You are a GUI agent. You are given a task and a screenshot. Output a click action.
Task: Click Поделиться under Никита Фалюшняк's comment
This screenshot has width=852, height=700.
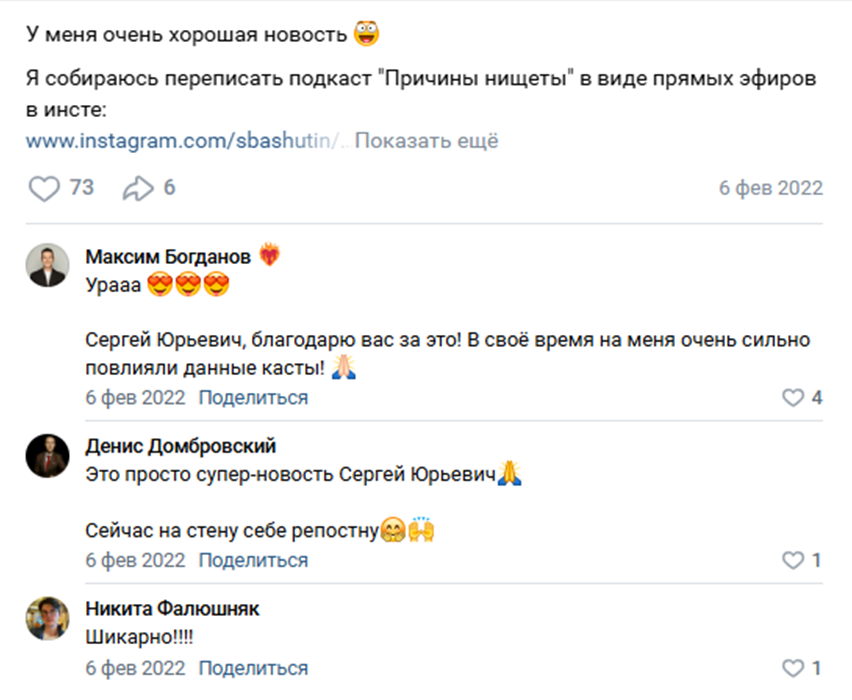click(x=253, y=669)
